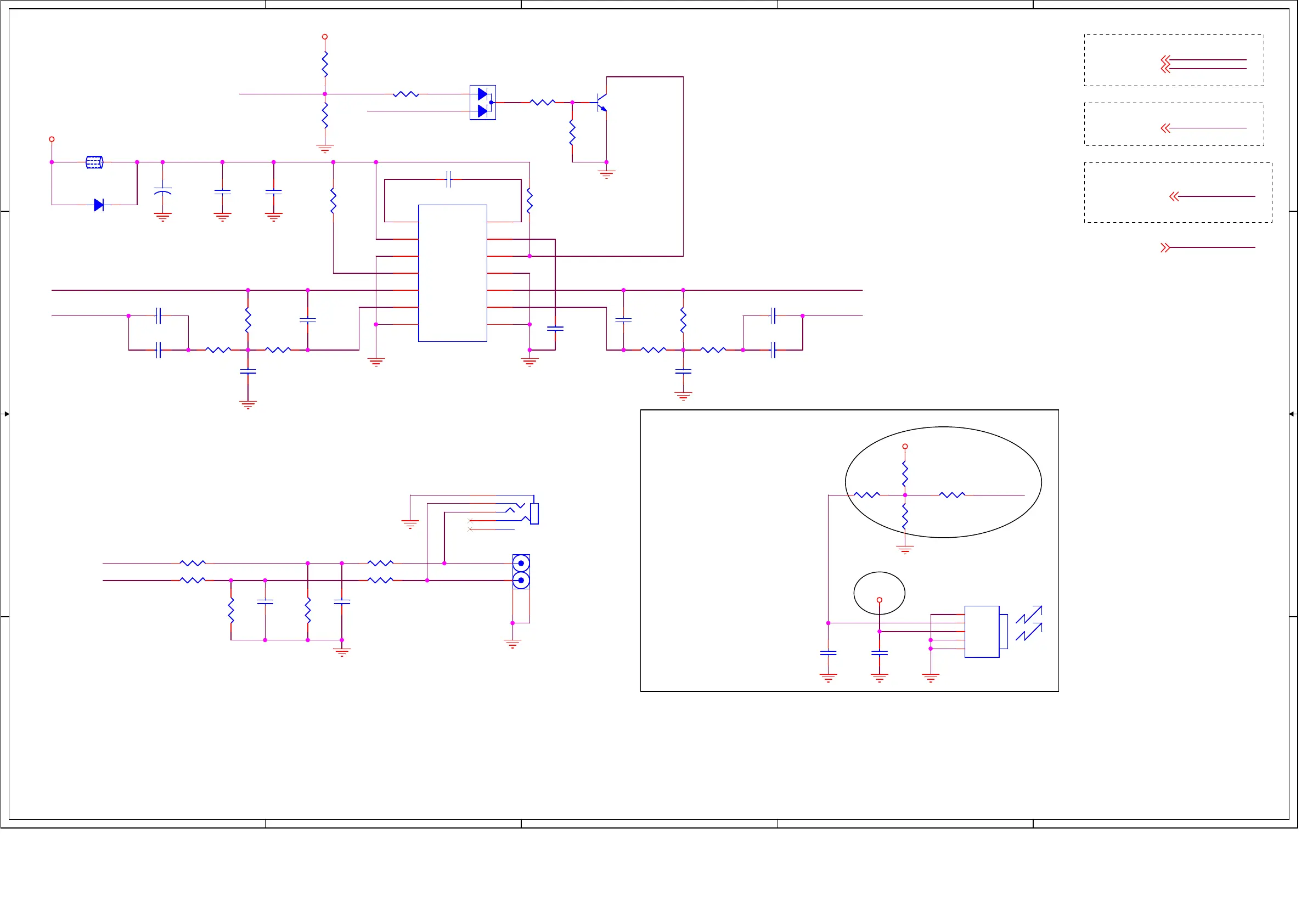This screenshot has height=924, width=1307.
Task: Select the resistor between dual diode and transistor
Action: (x=543, y=103)
